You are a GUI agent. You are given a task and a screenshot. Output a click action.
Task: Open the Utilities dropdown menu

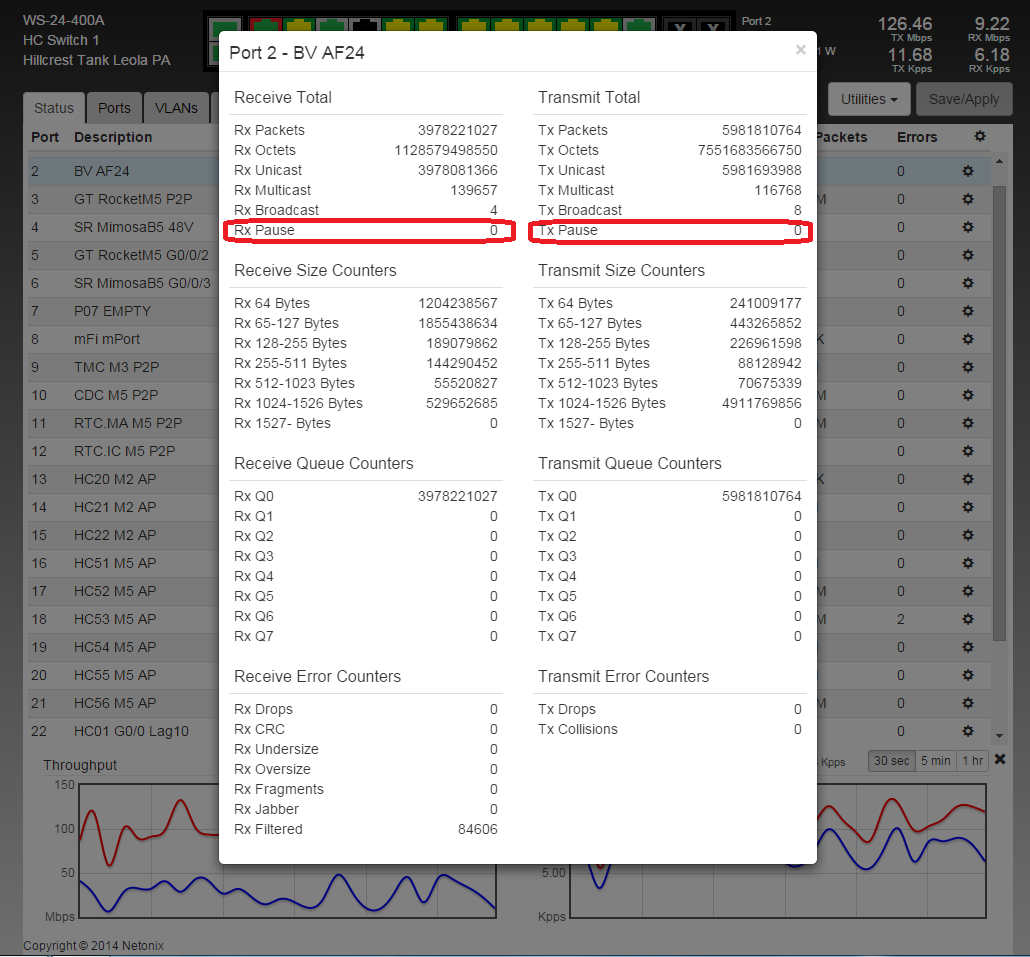point(867,99)
